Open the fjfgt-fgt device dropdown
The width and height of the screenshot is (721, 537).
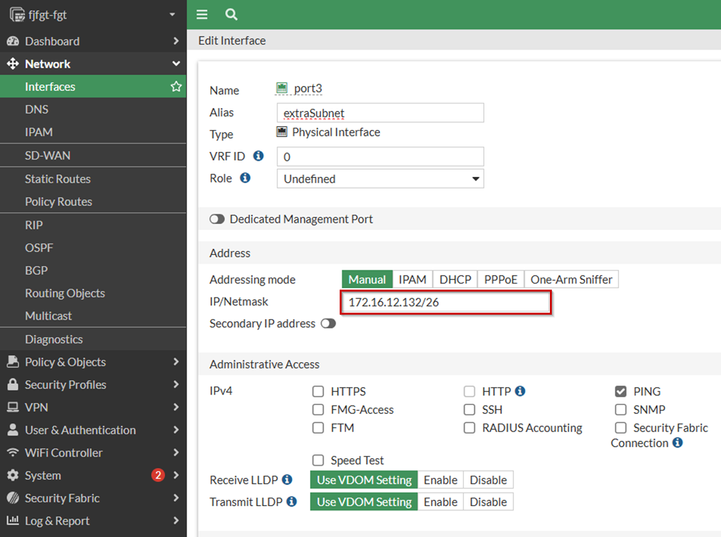[93, 15]
